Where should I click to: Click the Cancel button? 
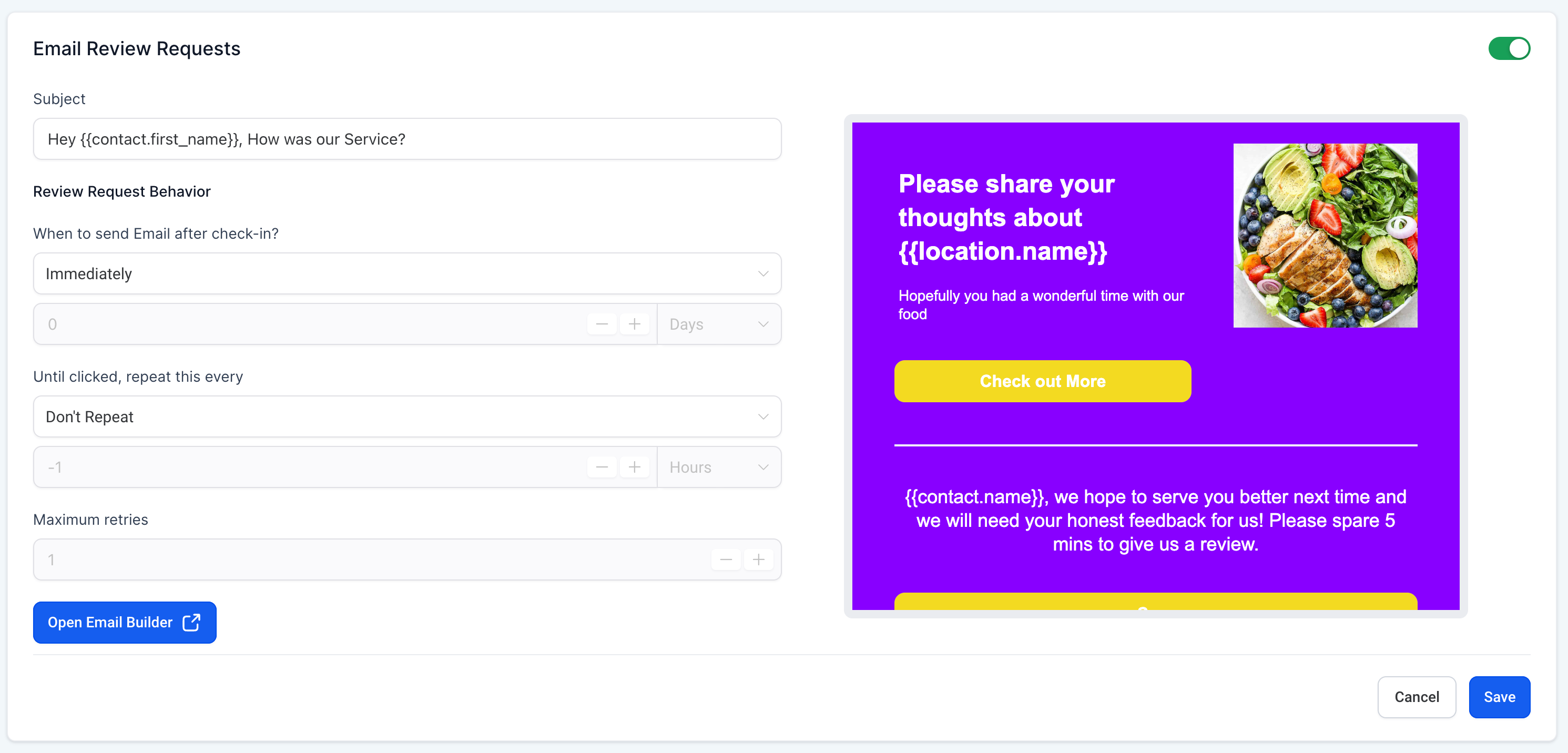[x=1417, y=696]
